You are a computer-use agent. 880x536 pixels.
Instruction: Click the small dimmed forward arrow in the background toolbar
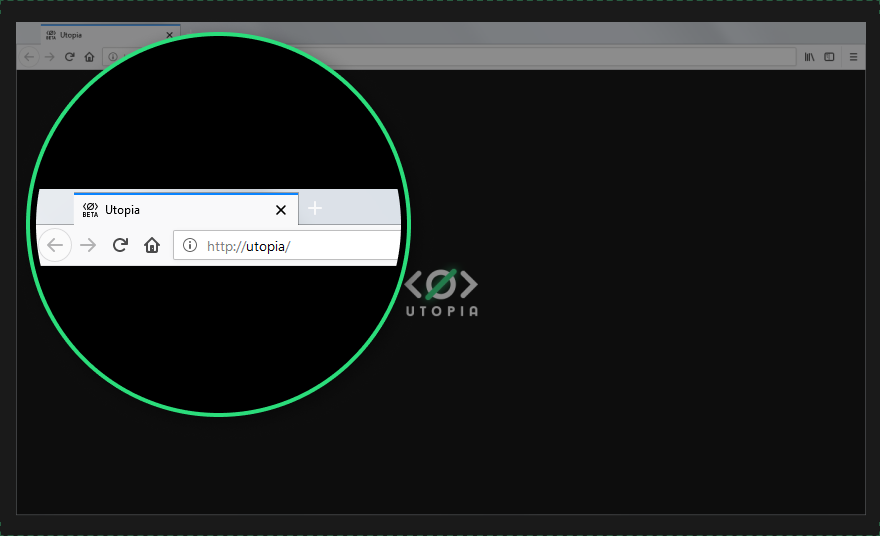click(x=49, y=57)
